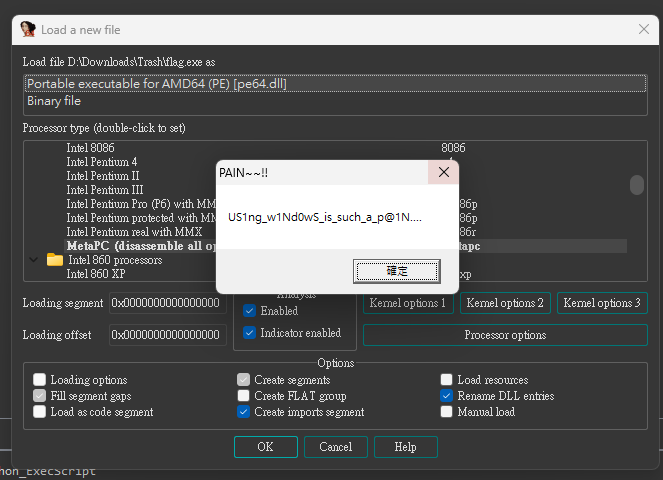Click the Intel 860 processors folder icon
Image resolution: width=663 pixels, height=480 pixels.
coord(55,259)
